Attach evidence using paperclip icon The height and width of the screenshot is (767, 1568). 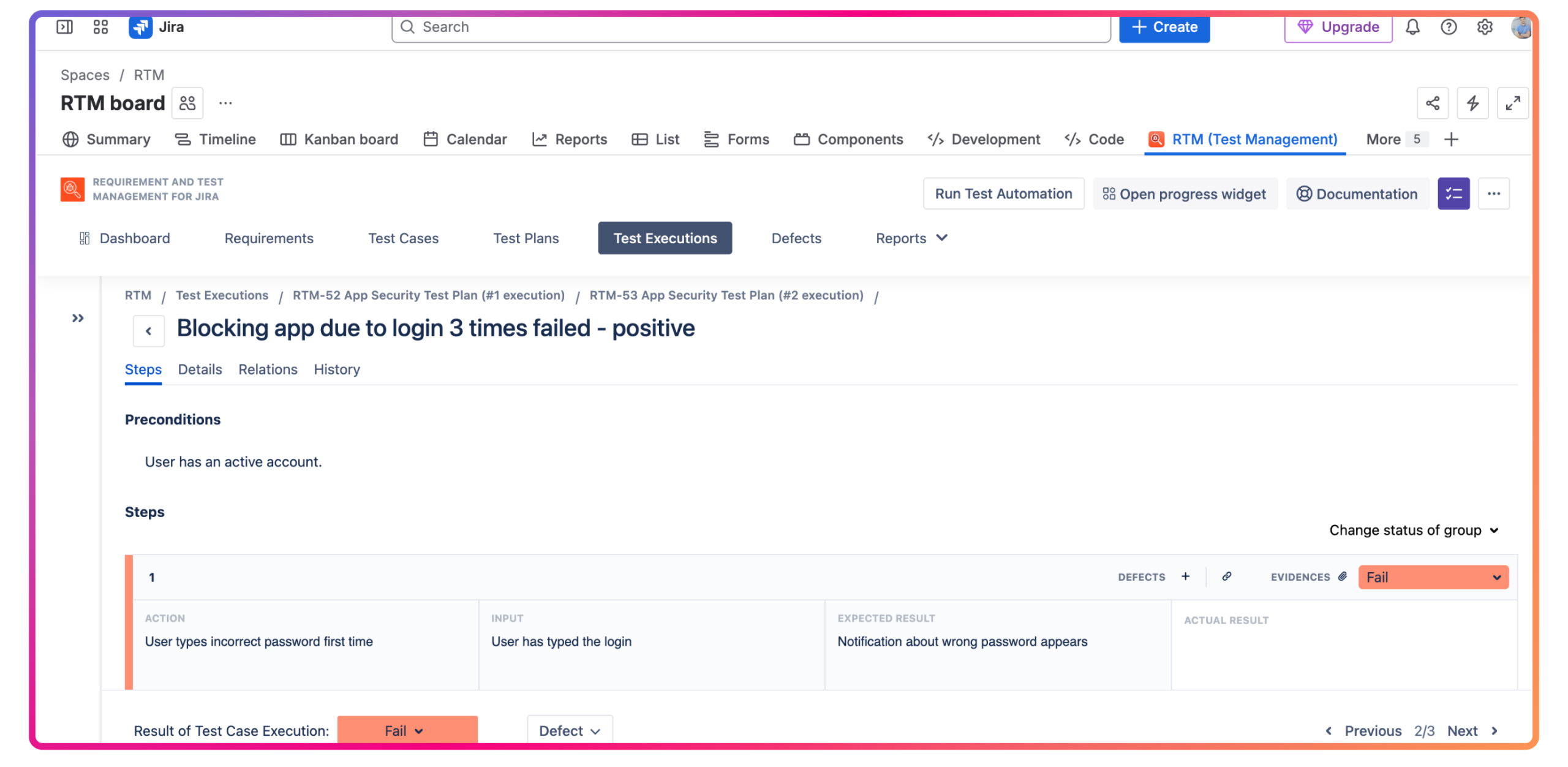point(1342,576)
